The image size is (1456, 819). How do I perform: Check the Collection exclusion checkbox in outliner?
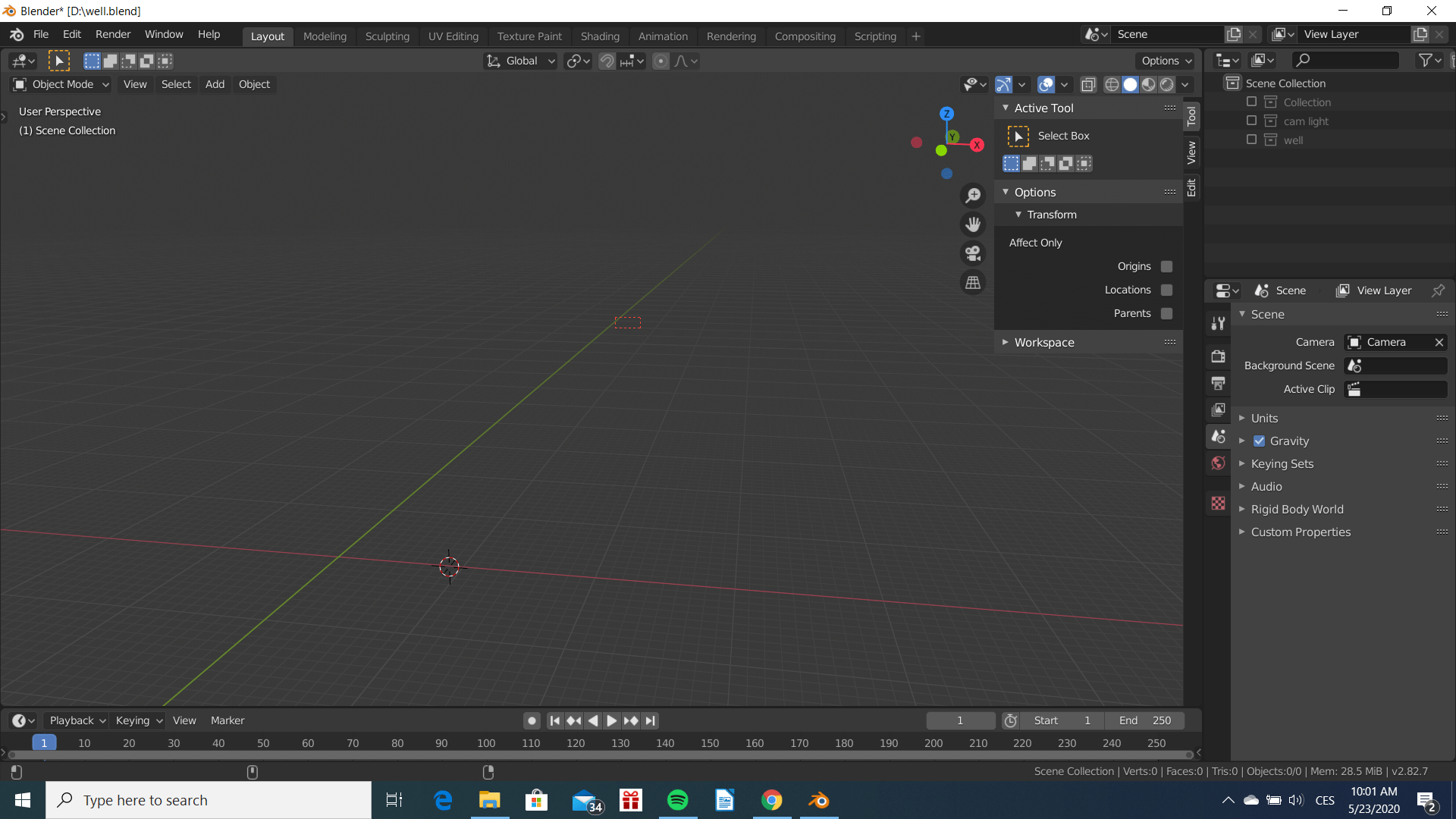coord(1251,102)
